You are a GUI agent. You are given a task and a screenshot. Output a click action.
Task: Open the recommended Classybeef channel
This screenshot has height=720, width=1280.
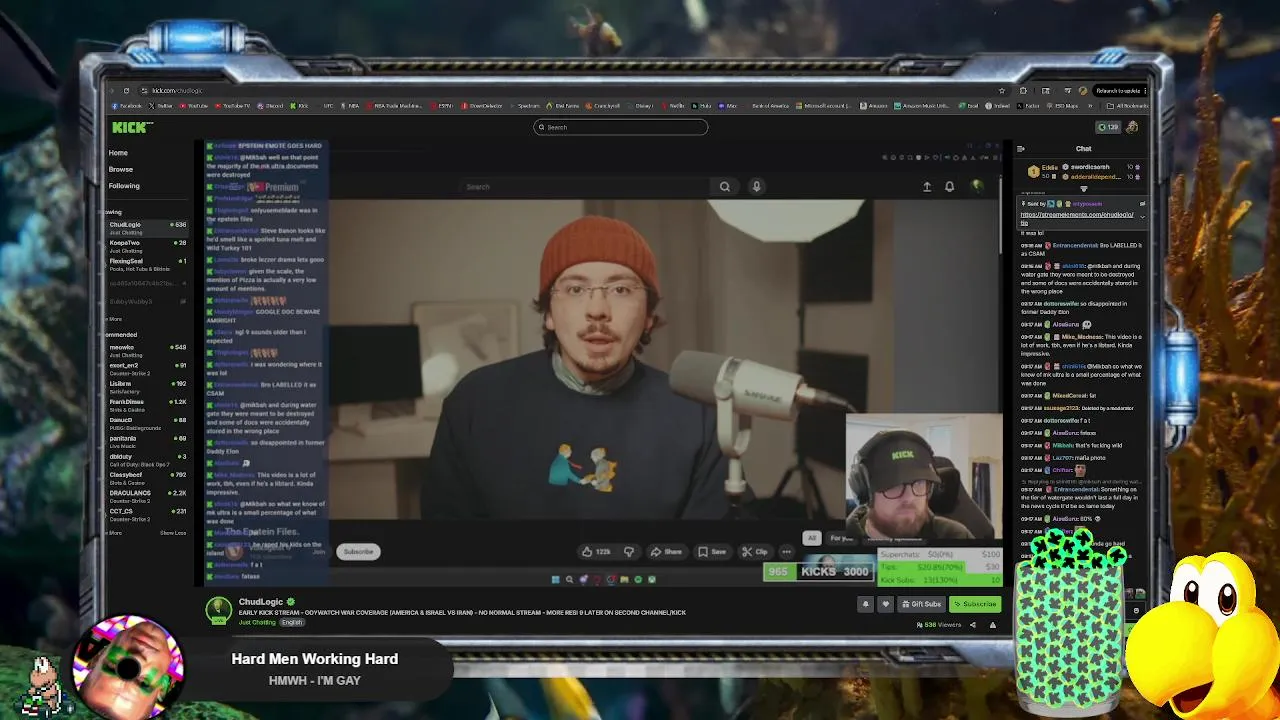click(x=147, y=478)
